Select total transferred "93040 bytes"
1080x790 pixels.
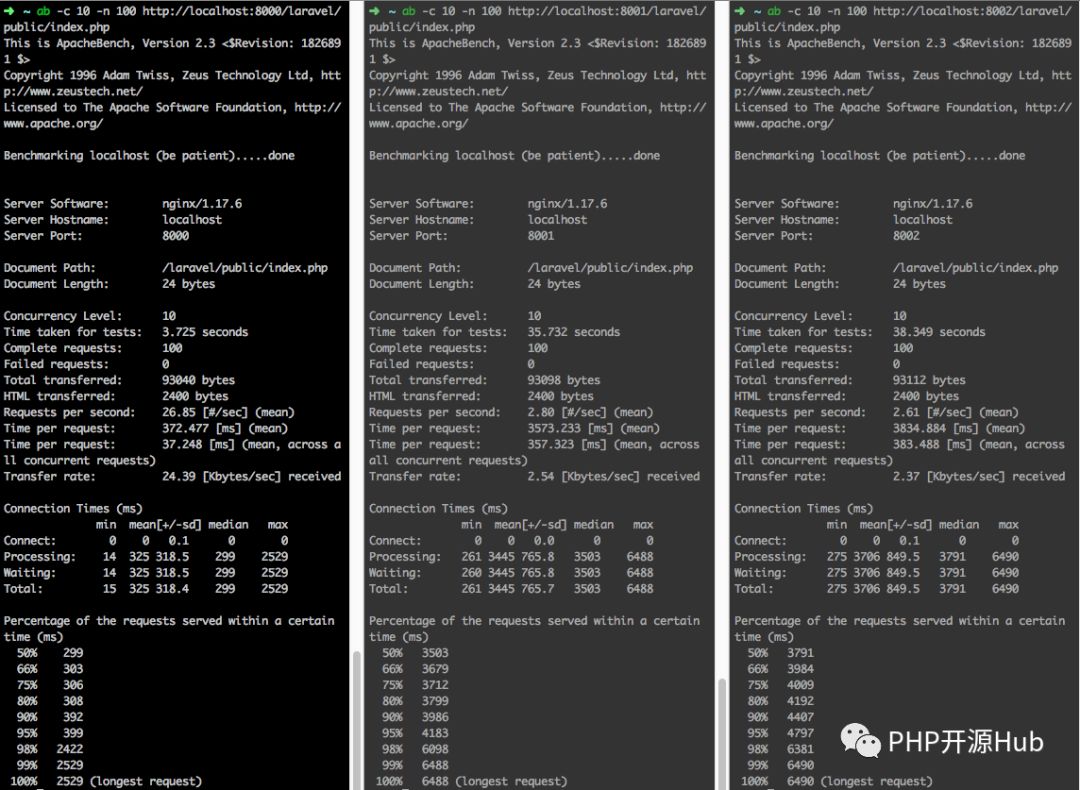click(198, 380)
